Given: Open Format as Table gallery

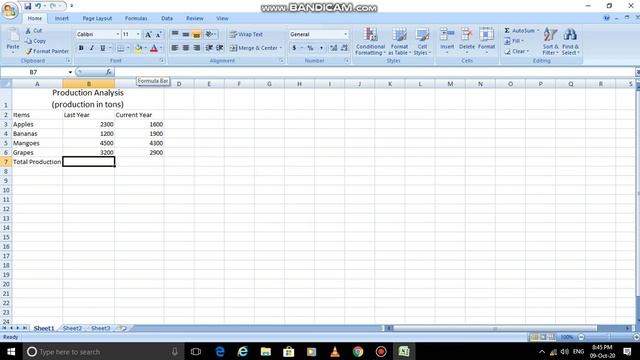Looking at the screenshot, I should (399, 41).
